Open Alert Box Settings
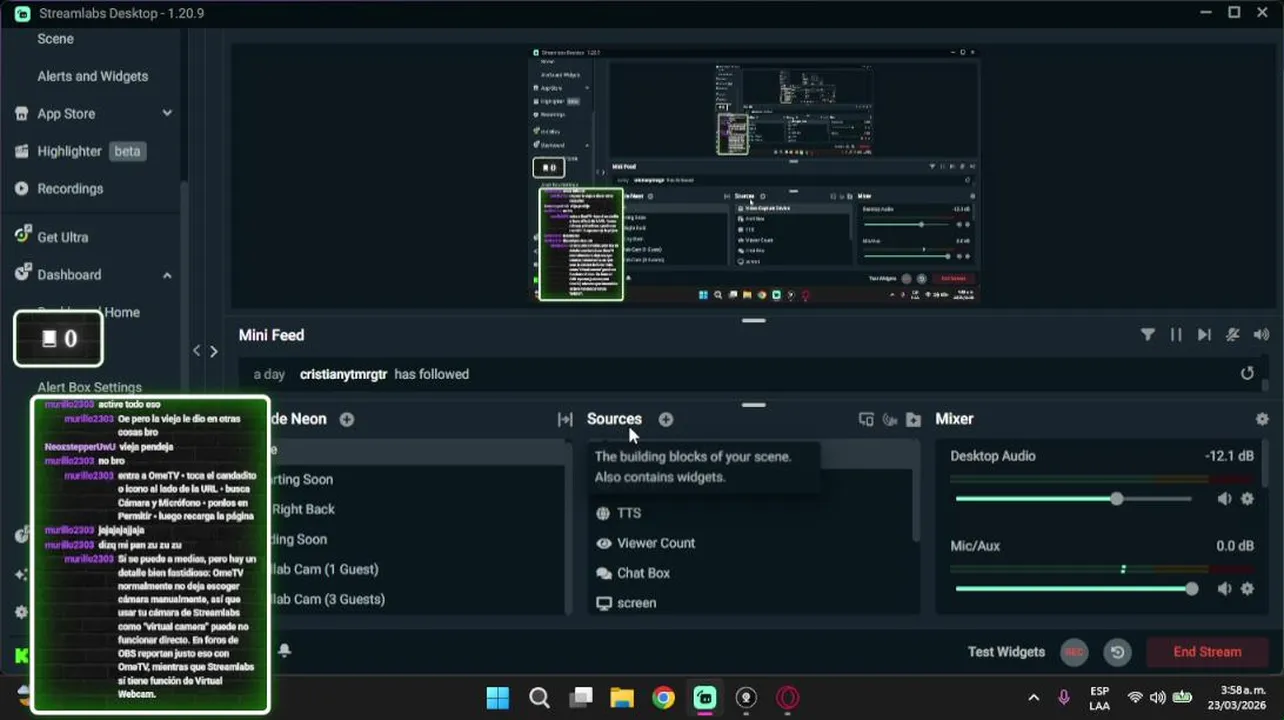This screenshot has height=720, width=1284. [89, 387]
